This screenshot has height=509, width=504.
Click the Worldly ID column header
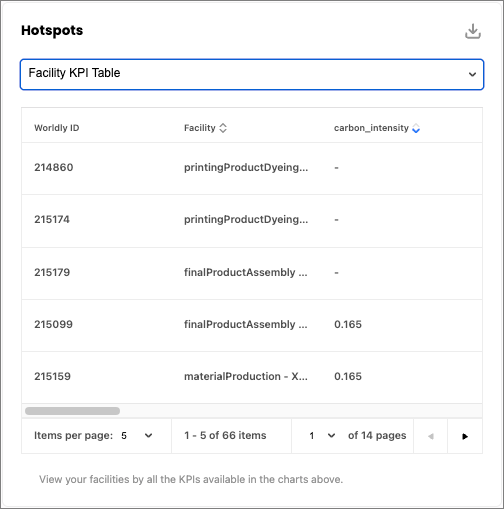[57, 128]
